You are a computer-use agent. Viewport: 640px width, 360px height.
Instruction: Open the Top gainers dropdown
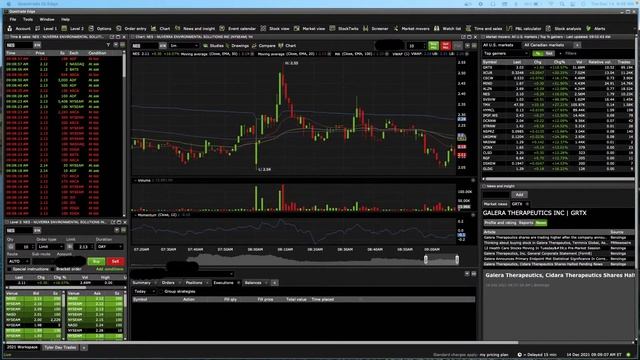coord(506,53)
